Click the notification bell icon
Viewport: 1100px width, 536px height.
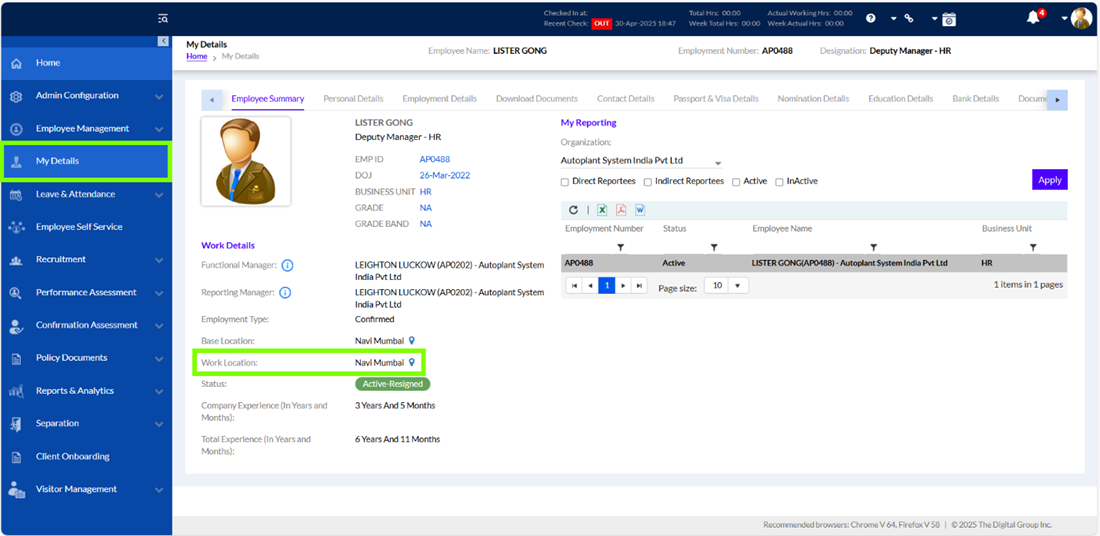tap(1033, 18)
